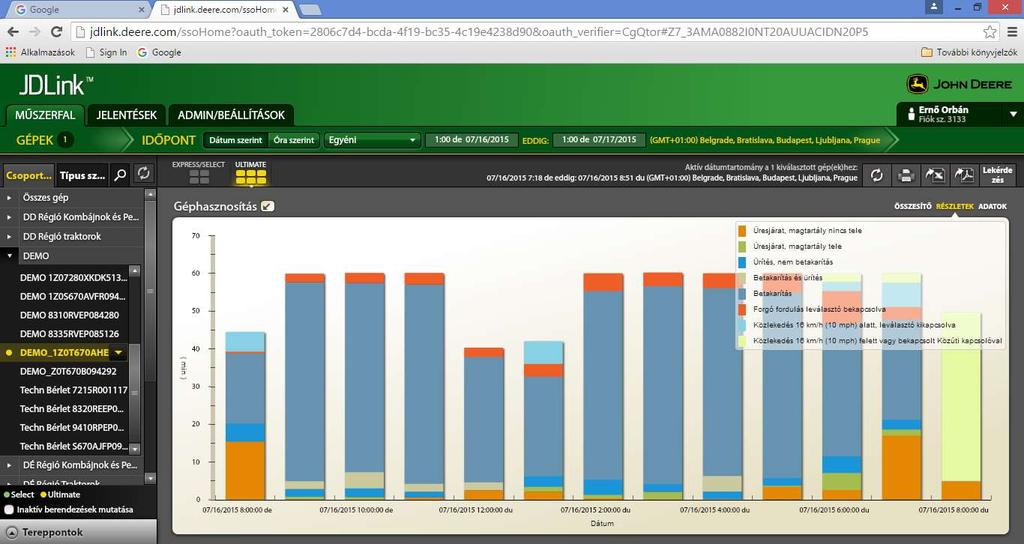Open the Google bookmark
The width and height of the screenshot is (1024, 544).
tap(159, 52)
